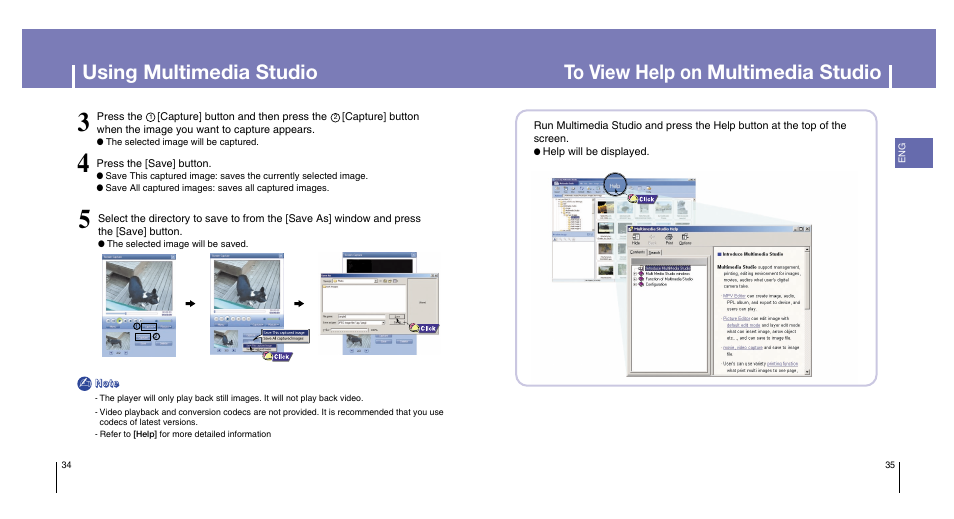Click the circled Help button in Multimedia Studio

[x=615, y=186]
